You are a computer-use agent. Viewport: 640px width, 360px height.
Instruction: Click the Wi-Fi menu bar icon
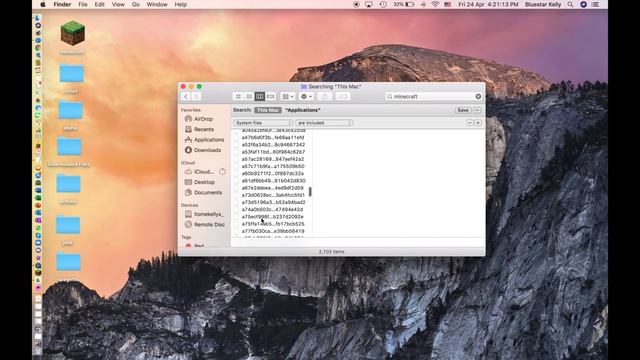point(435,4)
